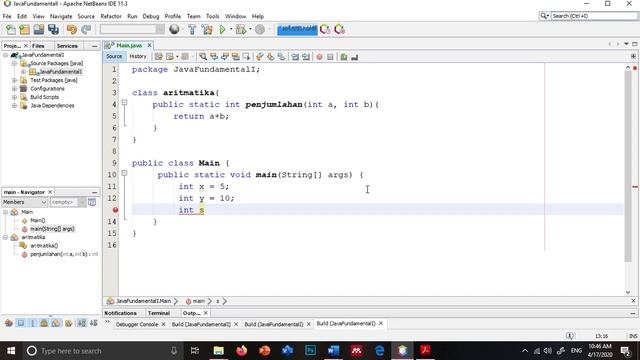This screenshot has height=360, width=640.
Task: Close the Main.java editor tab
Action: pos(149,45)
